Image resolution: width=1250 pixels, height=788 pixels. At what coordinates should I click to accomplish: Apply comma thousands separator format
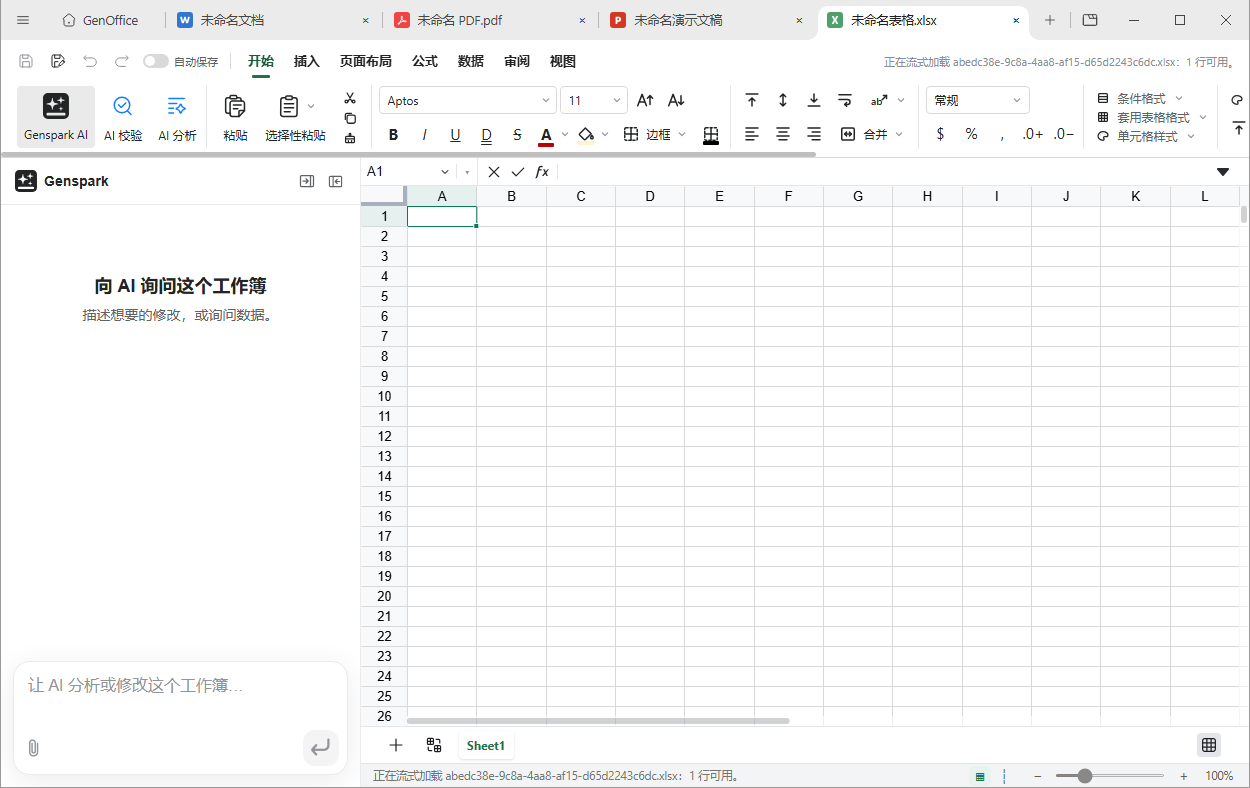tap(1002, 135)
